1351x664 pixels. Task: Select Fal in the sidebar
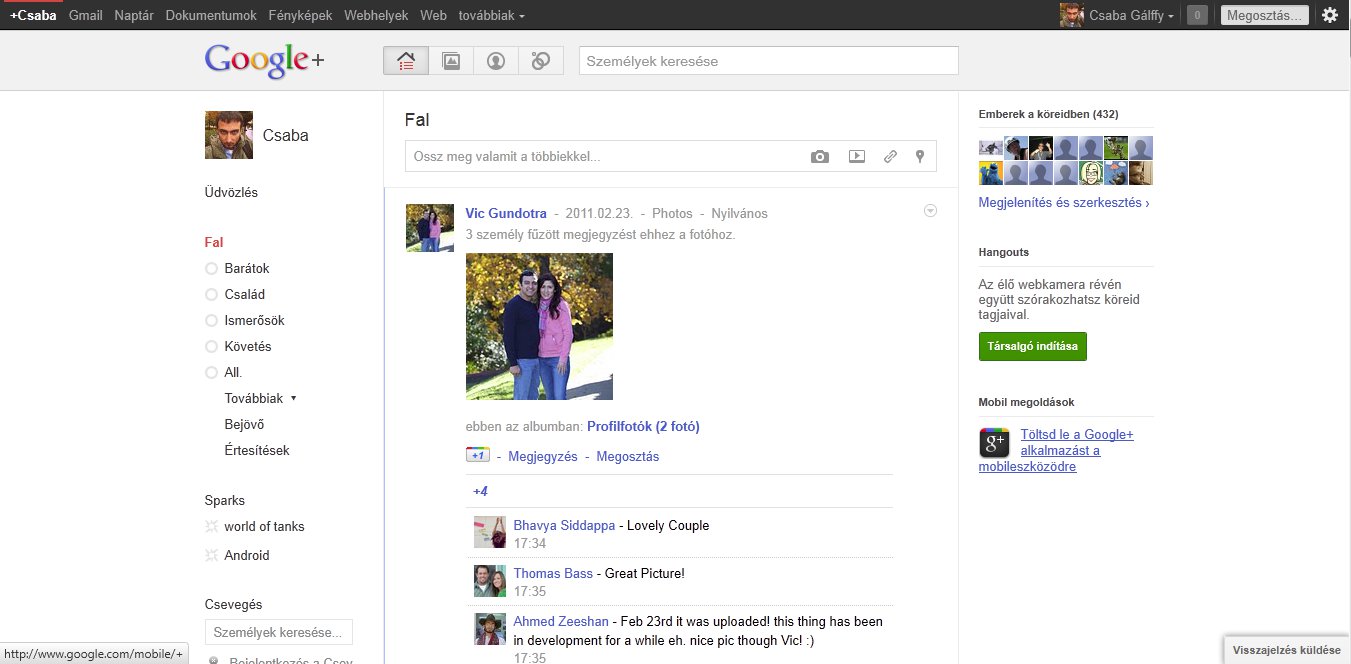click(214, 242)
